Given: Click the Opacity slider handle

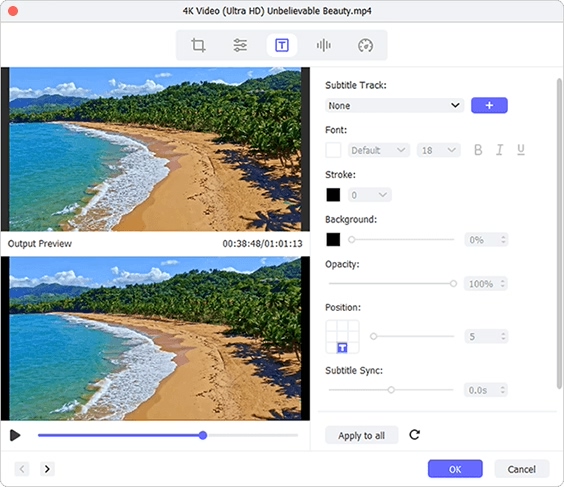Looking at the screenshot, I should point(453,284).
